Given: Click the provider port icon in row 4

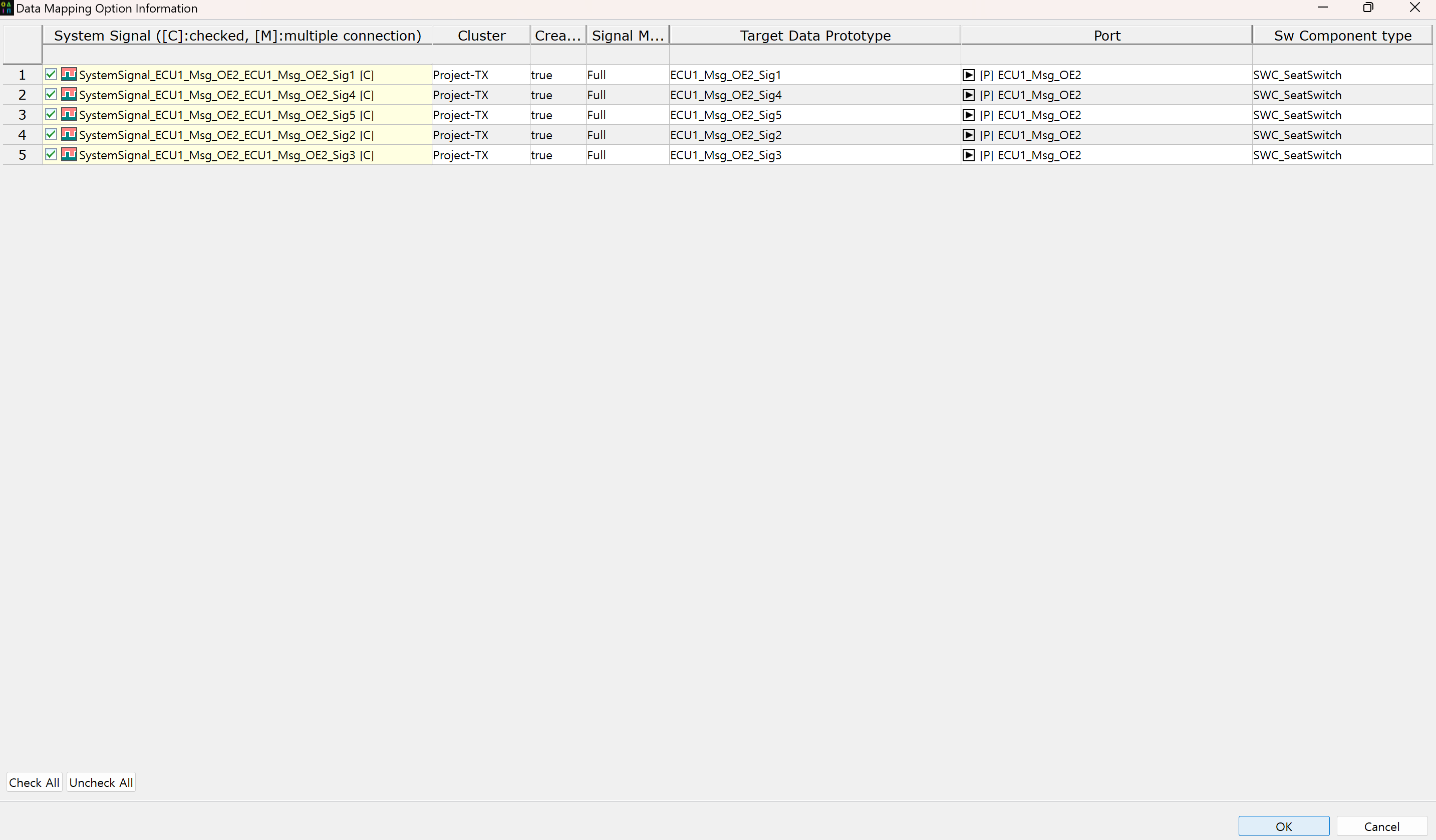Looking at the screenshot, I should 969,135.
